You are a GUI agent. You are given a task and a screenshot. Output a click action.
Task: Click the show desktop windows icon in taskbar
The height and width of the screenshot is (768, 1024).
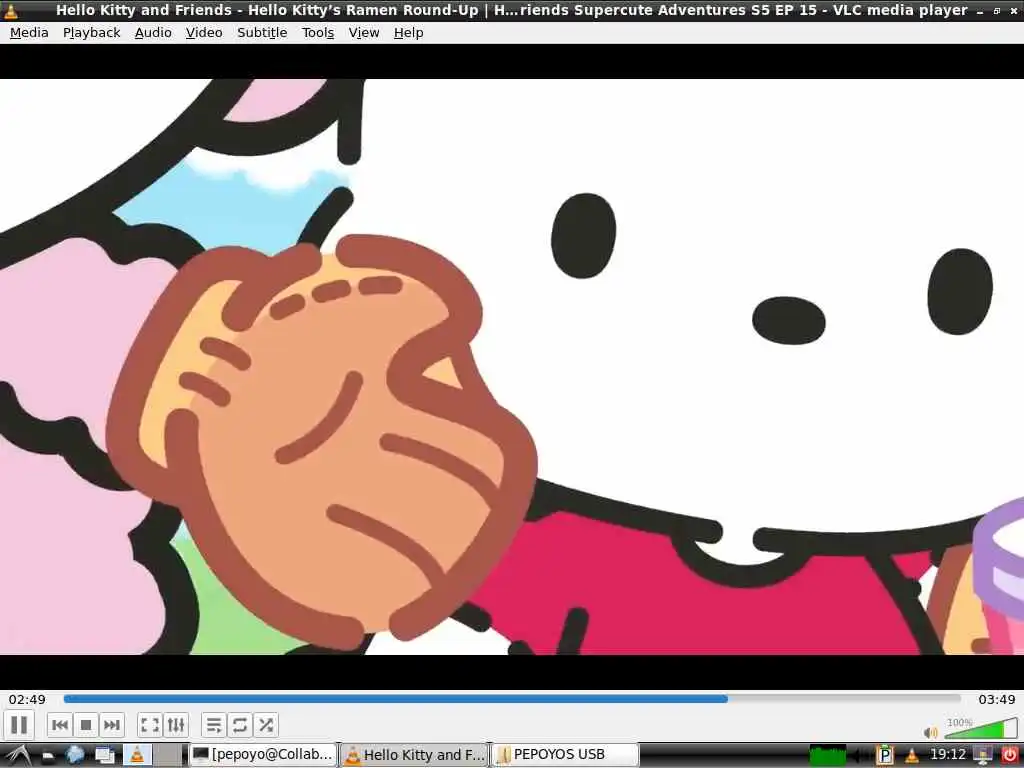pos(104,755)
